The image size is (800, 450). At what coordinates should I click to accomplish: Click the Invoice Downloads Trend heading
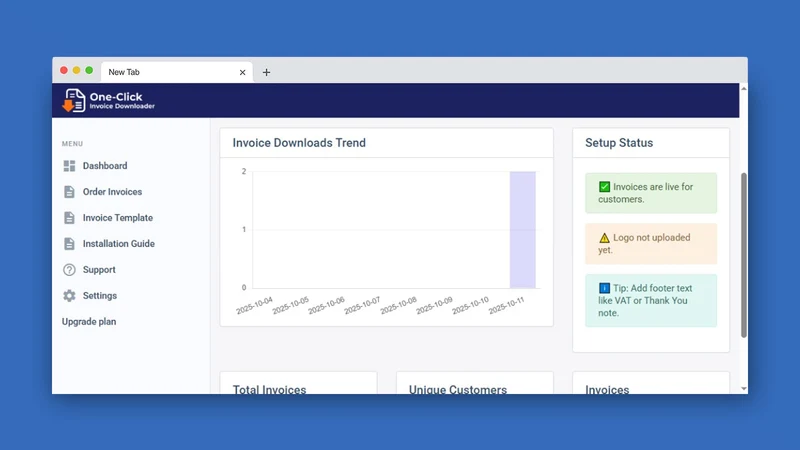[299, 143]
